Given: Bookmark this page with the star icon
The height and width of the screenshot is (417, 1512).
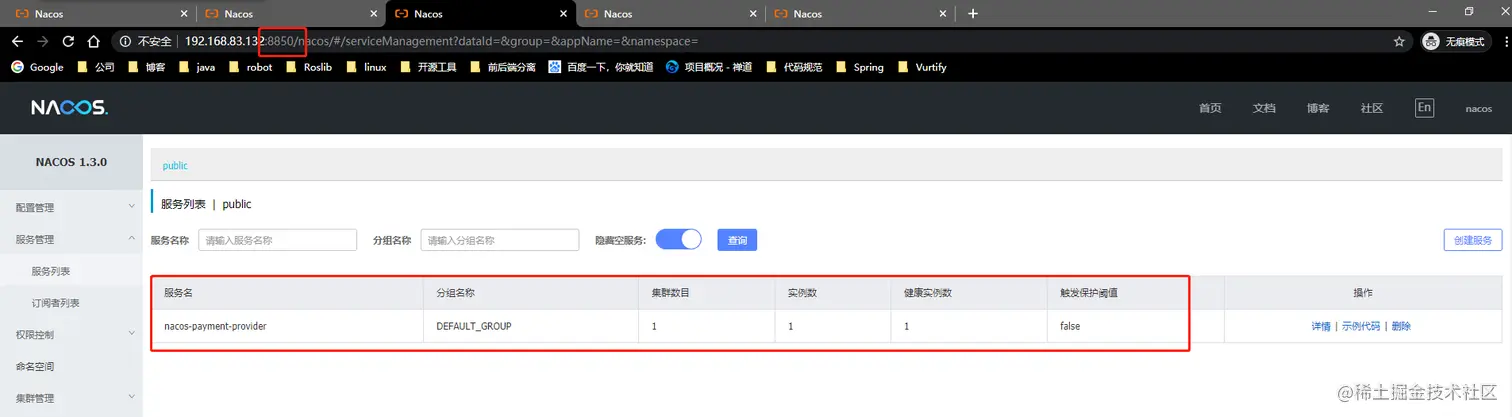Looking at the screenshot, I should [1399, 42].
